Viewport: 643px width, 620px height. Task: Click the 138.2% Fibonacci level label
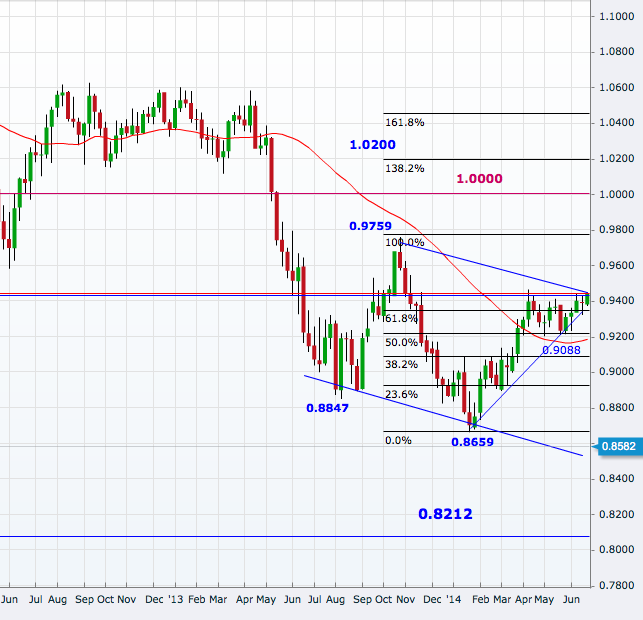point(405,169)
